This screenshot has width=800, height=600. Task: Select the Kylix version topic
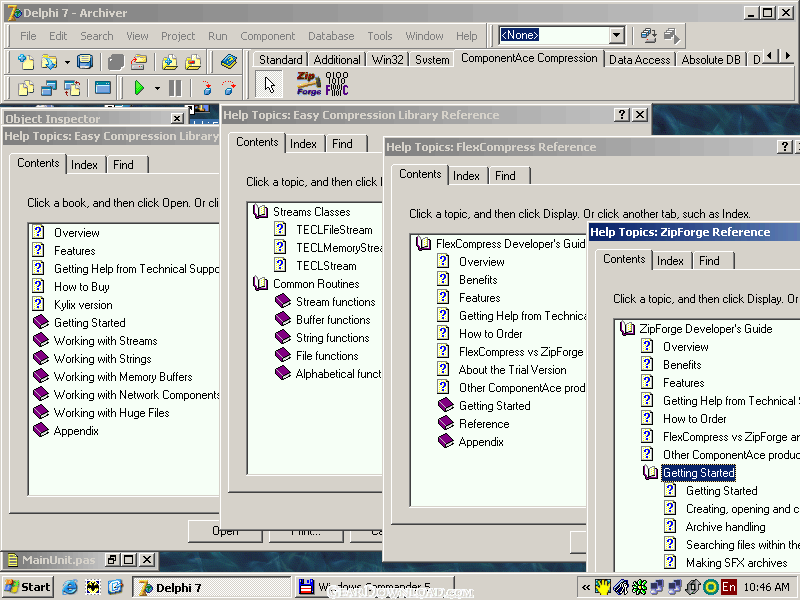coord(83,305)
